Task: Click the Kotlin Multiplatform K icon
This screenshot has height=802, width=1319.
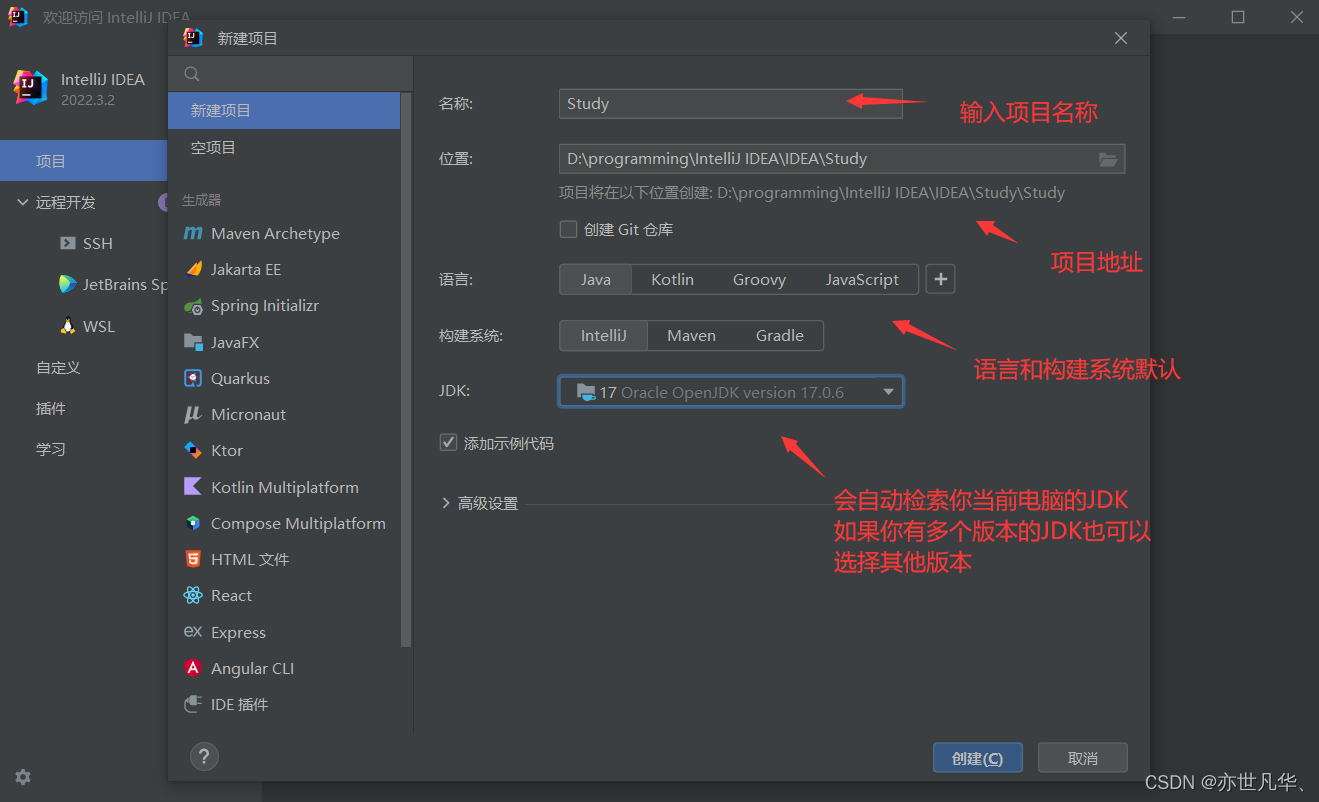Action: pyautogui.click(x=193, y=487)
